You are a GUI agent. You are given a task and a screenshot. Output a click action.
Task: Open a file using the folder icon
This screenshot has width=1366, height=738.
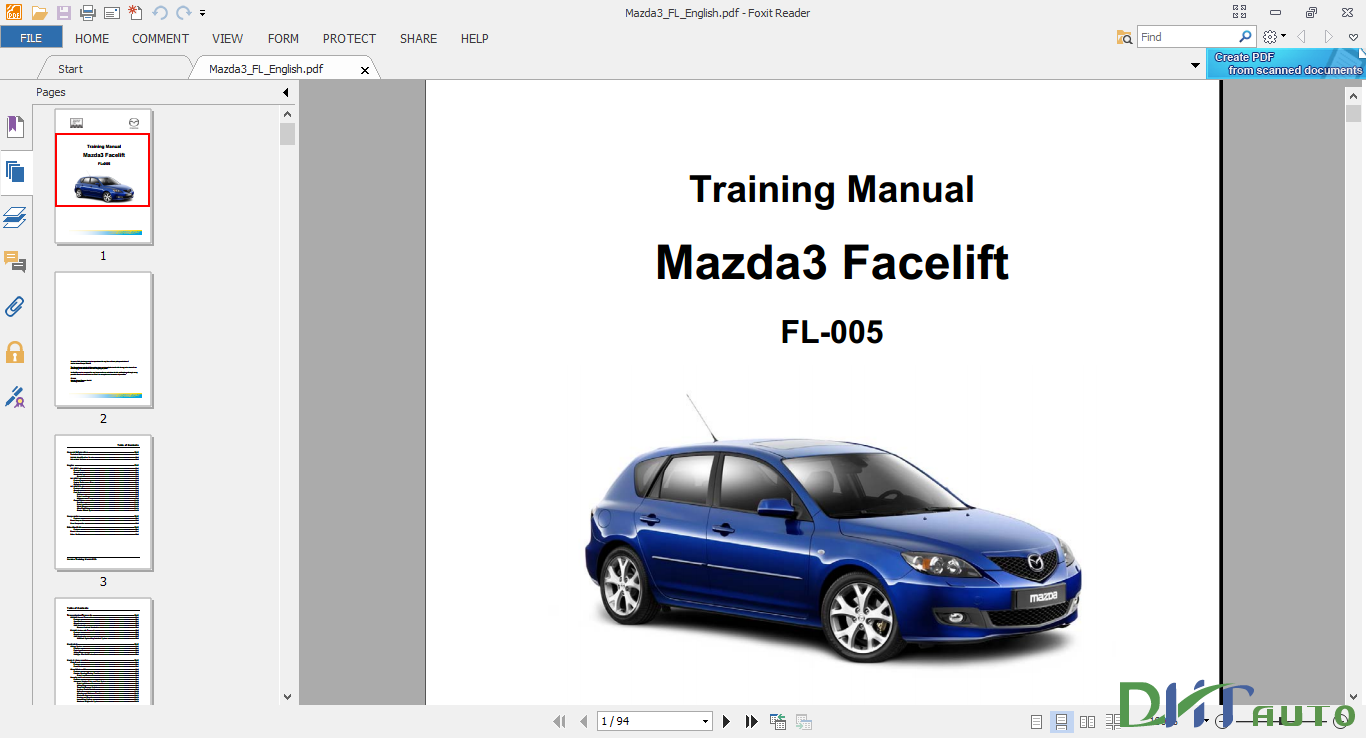40,13
